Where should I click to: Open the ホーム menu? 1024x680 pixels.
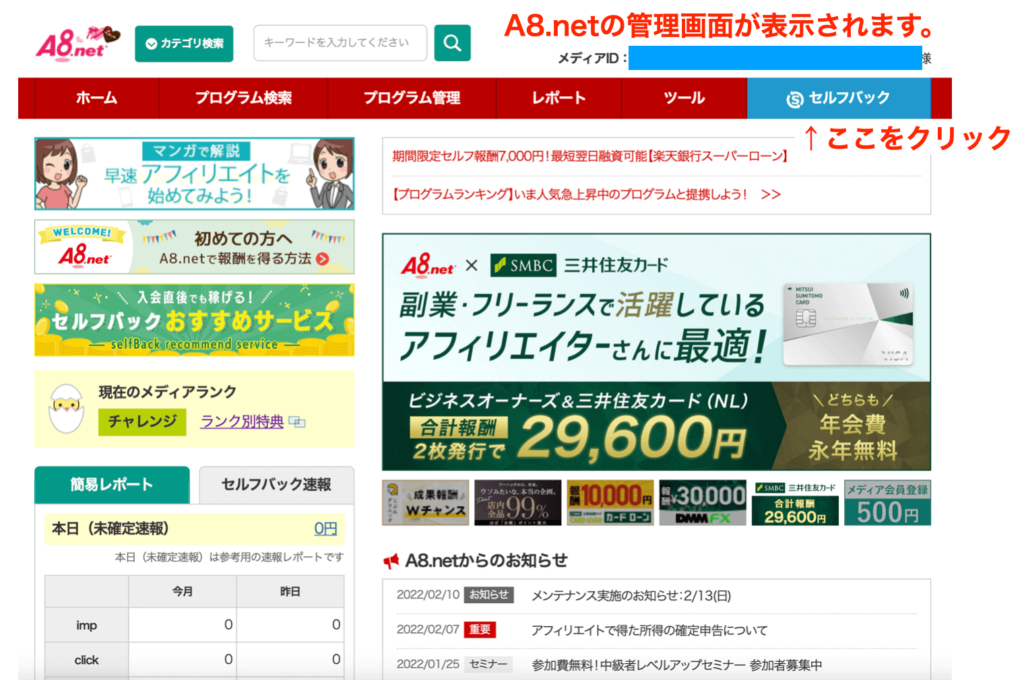click(97, 98)
